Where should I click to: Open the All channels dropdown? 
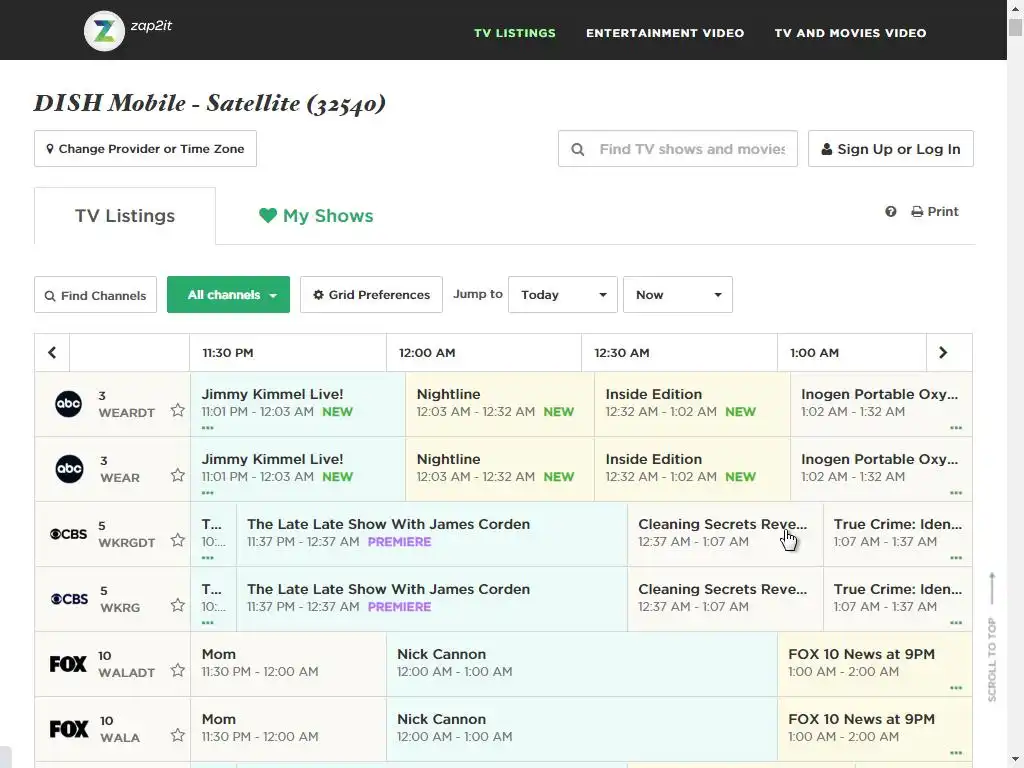tap(229, 295)
